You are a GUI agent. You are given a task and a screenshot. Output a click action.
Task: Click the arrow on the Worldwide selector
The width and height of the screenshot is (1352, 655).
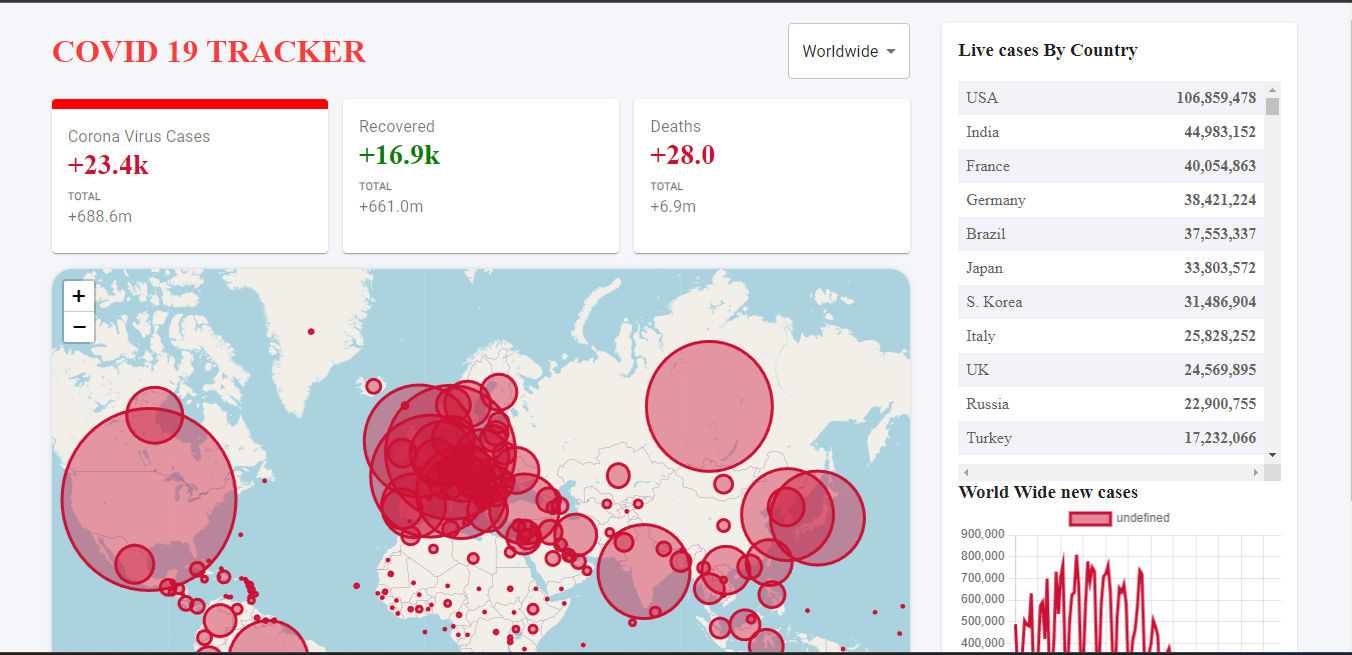pyautogui.click(x=890, y=52)
